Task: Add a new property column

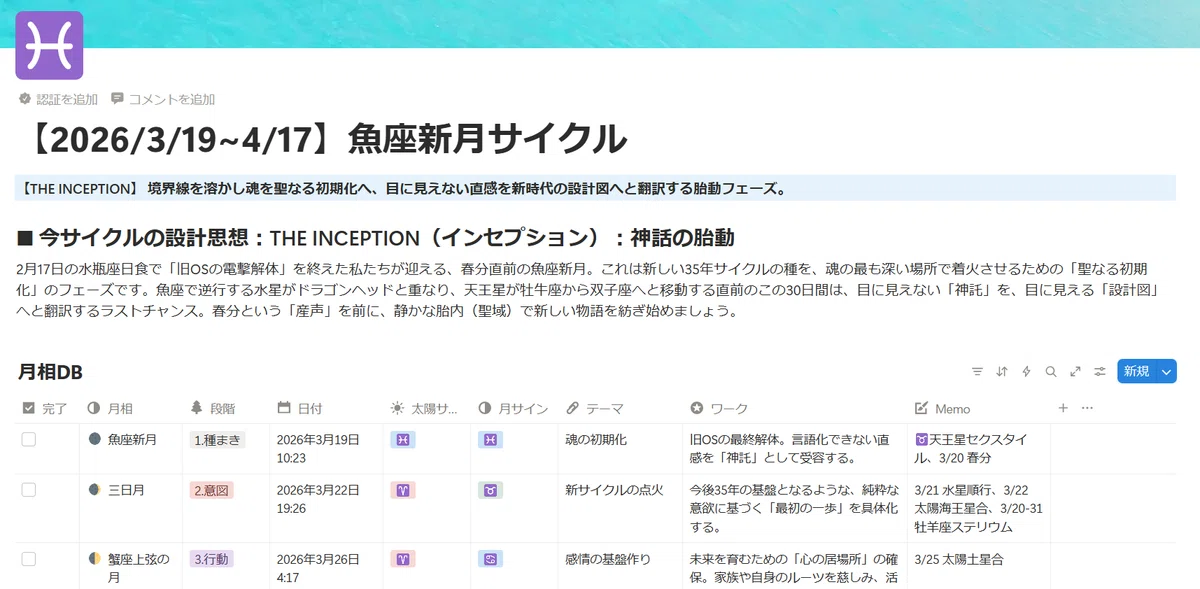Action: (x=1063, y=408)
